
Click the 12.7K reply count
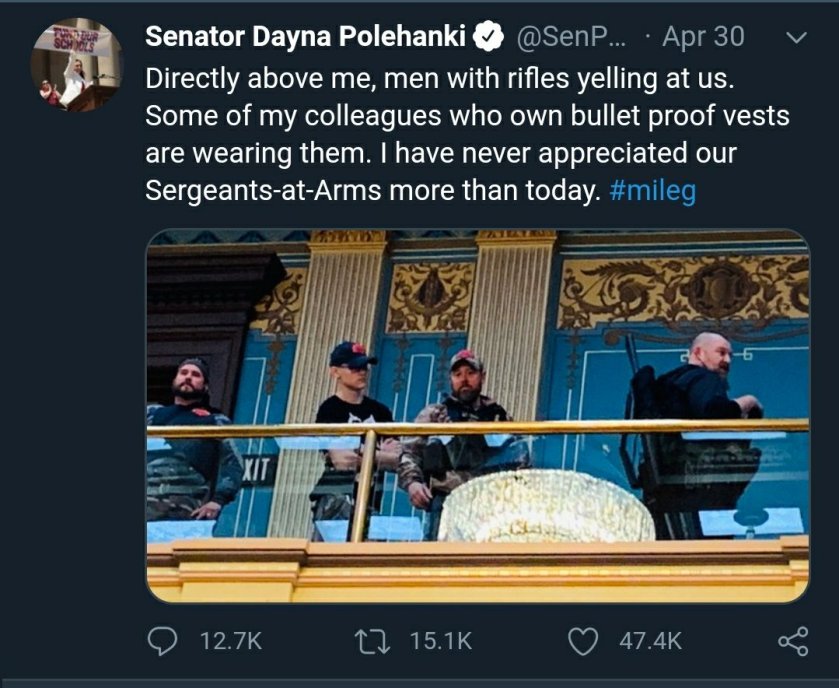(231, 641)
